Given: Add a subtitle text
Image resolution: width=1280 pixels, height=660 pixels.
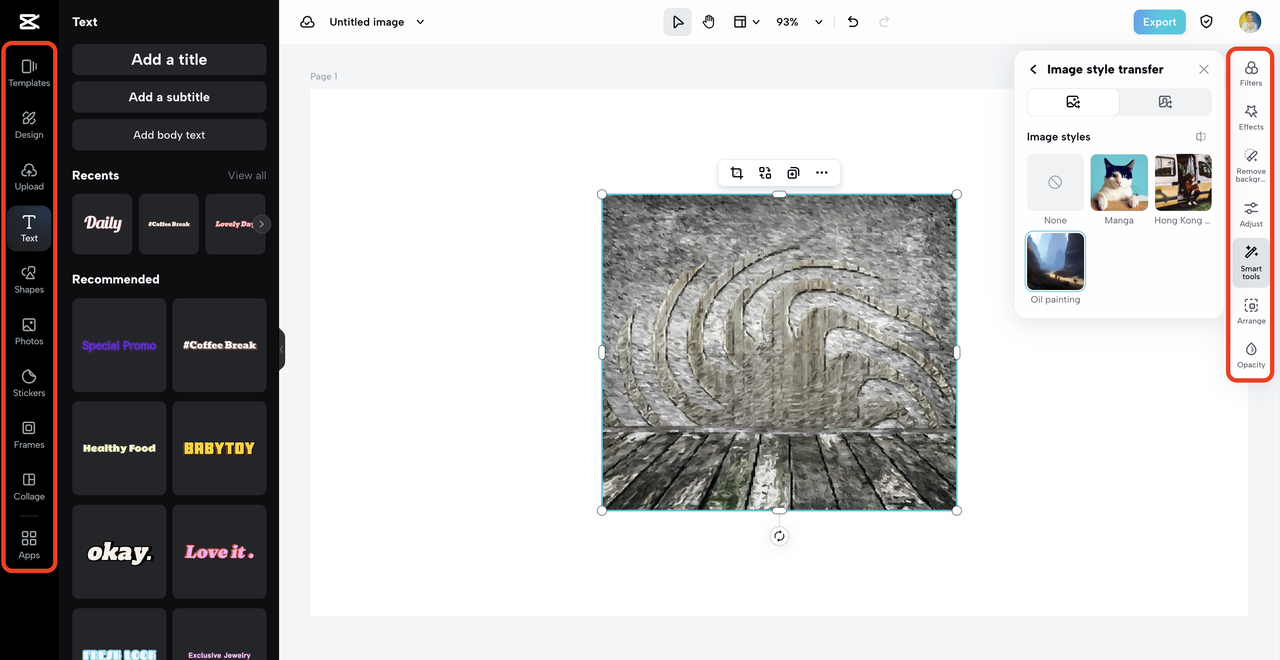Looking at the screenshot, I should pyautogui.click(x=169, y=97).
